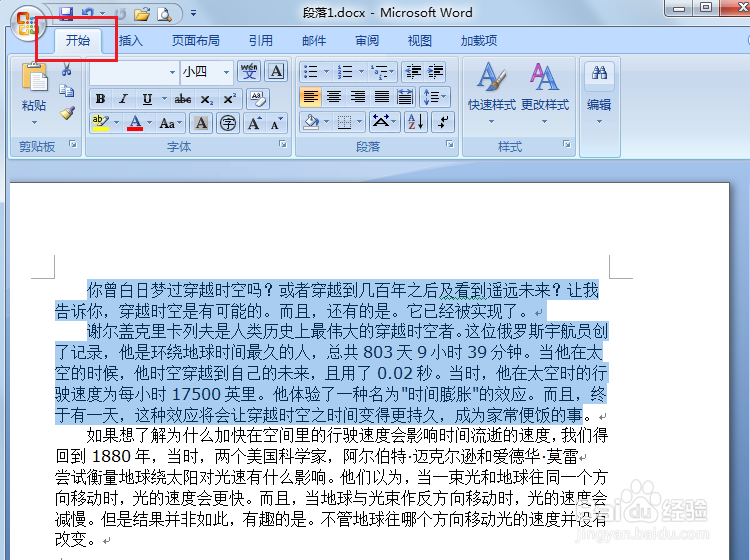This screenshot has width=750, height=560.
Task: Shrink font size with smaller A
Action: pos(276,123)
